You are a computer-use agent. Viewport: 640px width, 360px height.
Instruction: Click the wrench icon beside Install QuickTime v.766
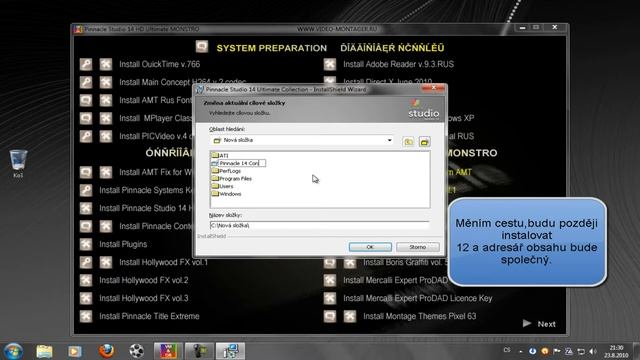point(106,64)
